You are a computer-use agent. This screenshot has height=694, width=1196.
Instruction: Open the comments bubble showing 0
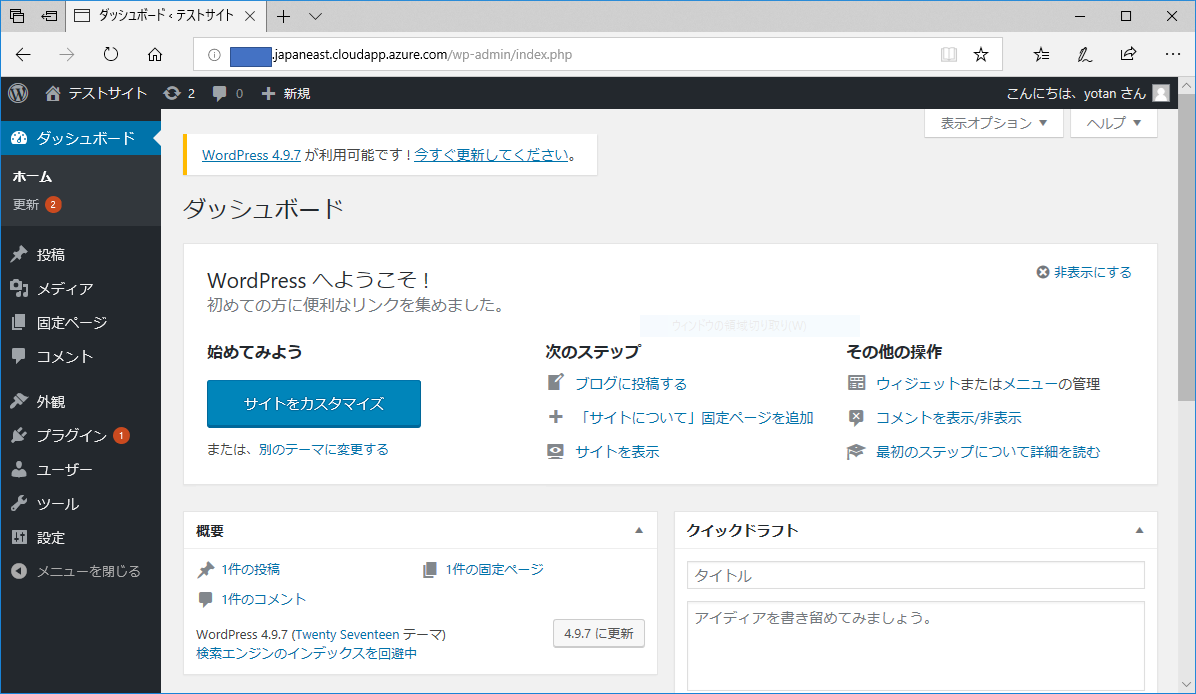227,93
